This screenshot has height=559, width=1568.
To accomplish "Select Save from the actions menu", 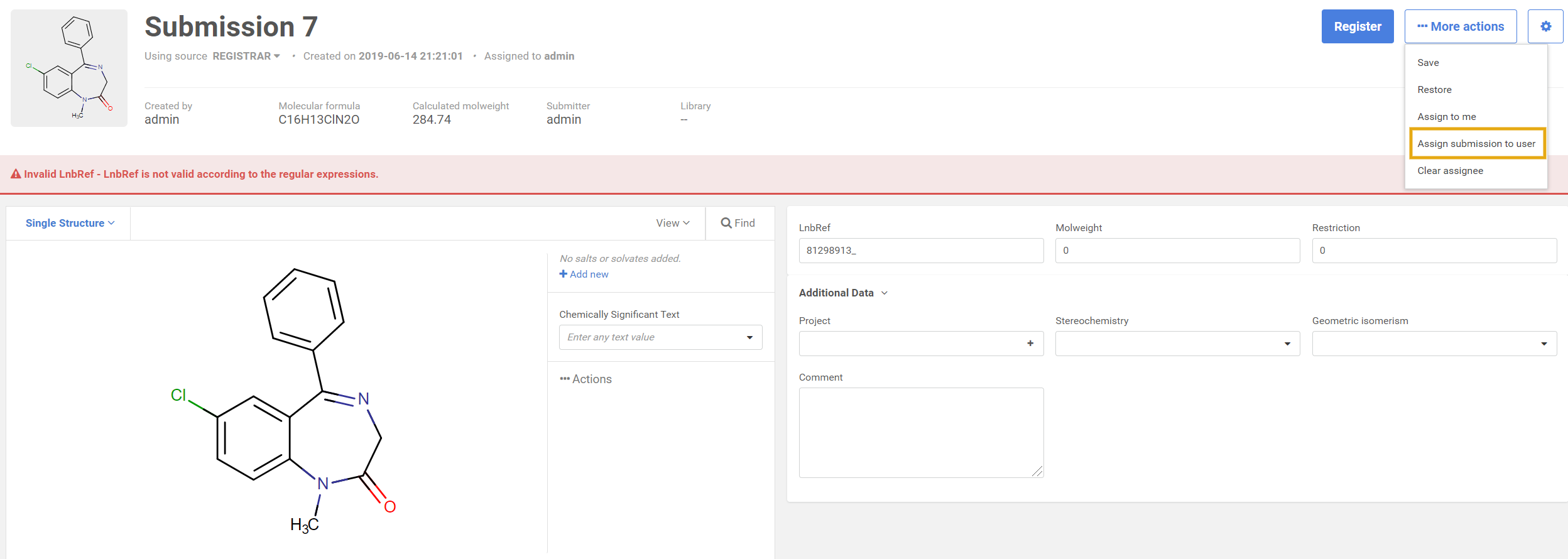I will click(1428, 63).
